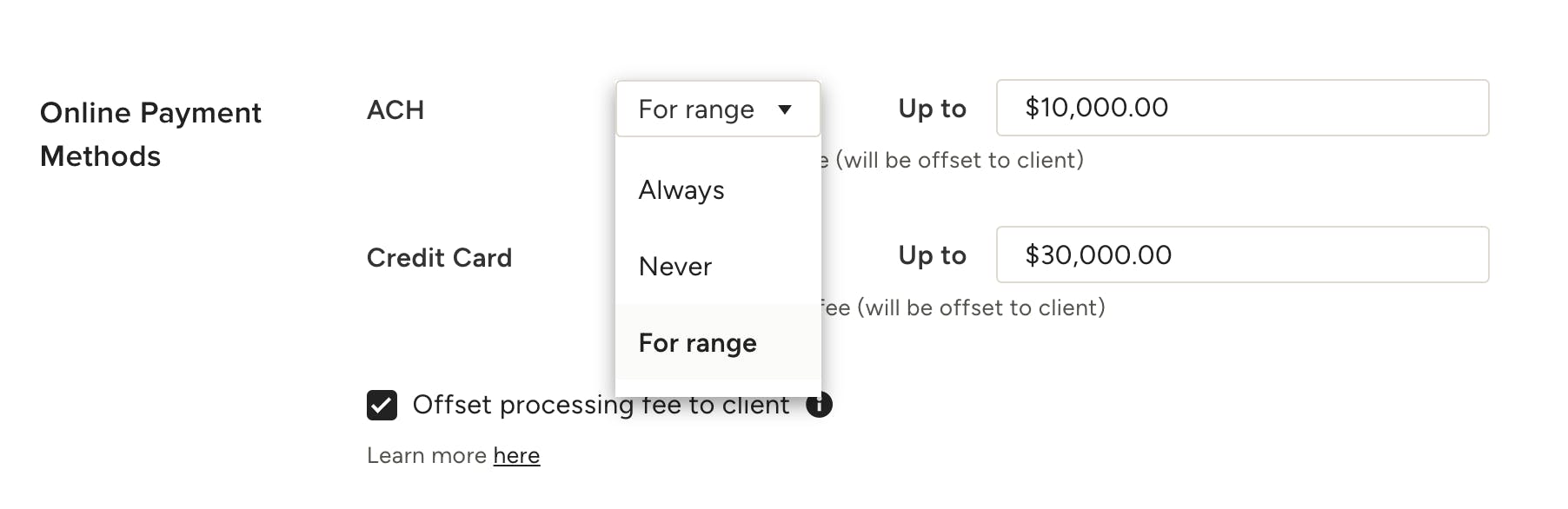Open the ACH payment frequency dropdown
This screenshot has height=509, width=1568.
point(717,109)
